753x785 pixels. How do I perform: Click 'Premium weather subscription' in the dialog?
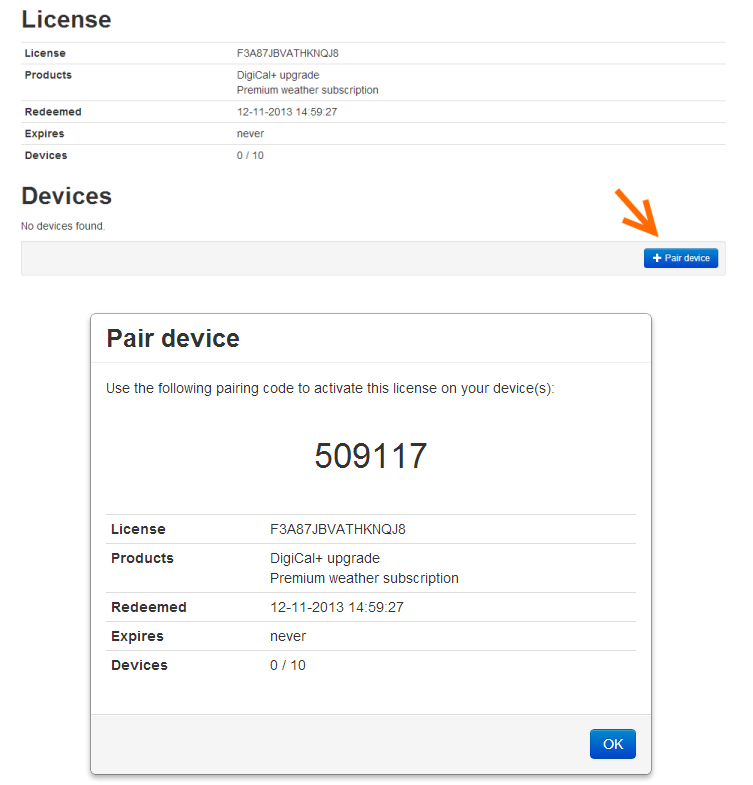click(x=364, y=578)
